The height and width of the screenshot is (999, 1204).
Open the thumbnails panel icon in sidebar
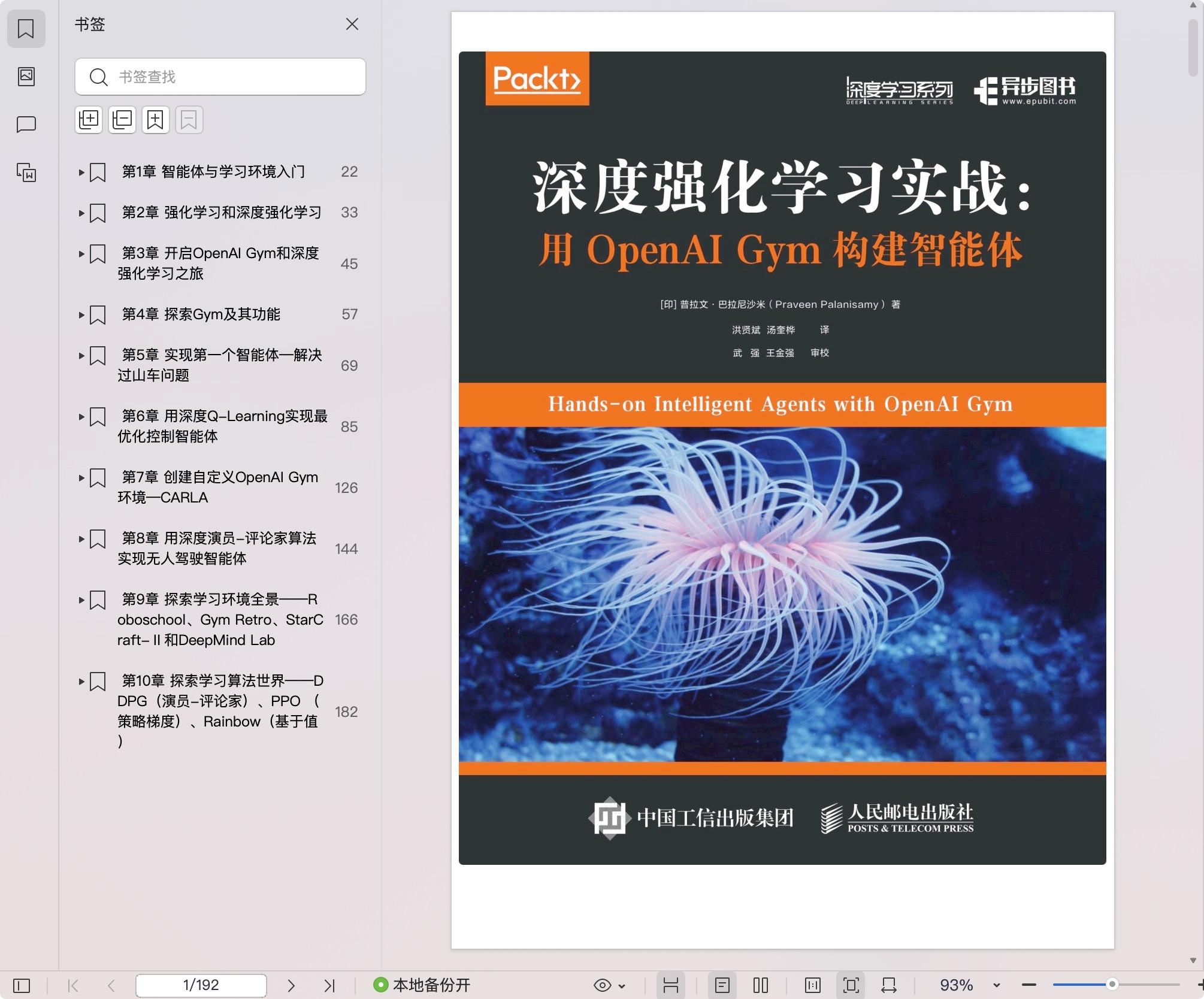coord(26,76)
